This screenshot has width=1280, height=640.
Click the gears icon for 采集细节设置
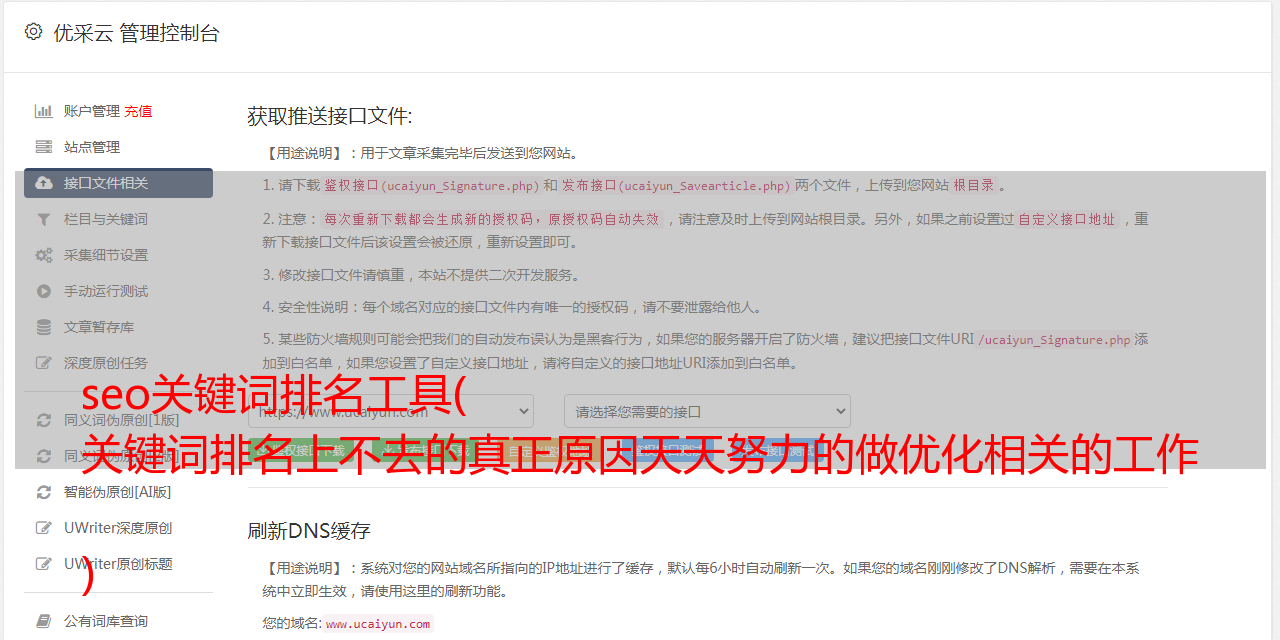tap(44, 255)
